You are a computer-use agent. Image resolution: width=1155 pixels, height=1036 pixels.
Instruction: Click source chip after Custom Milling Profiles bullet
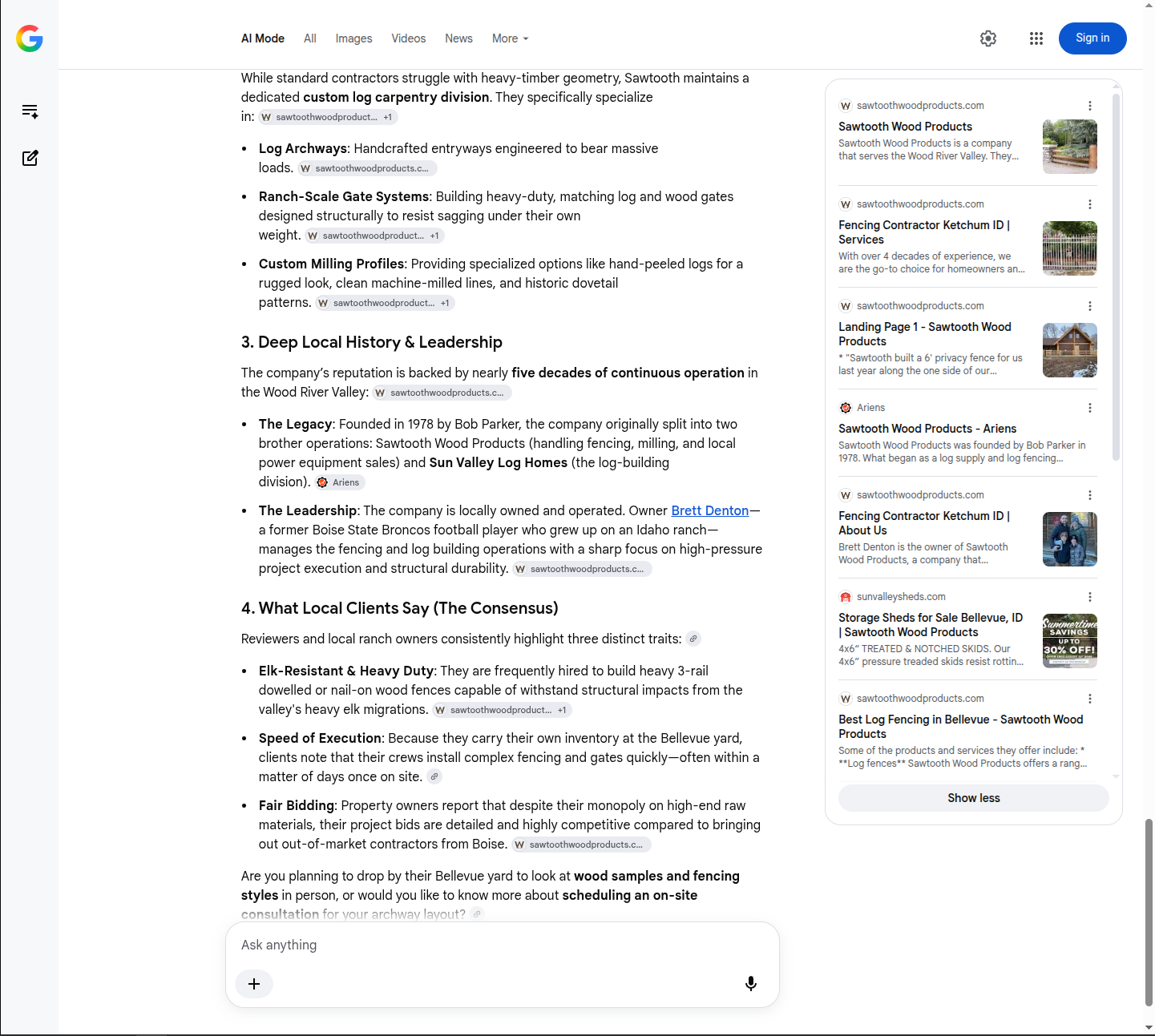point(386,303)
